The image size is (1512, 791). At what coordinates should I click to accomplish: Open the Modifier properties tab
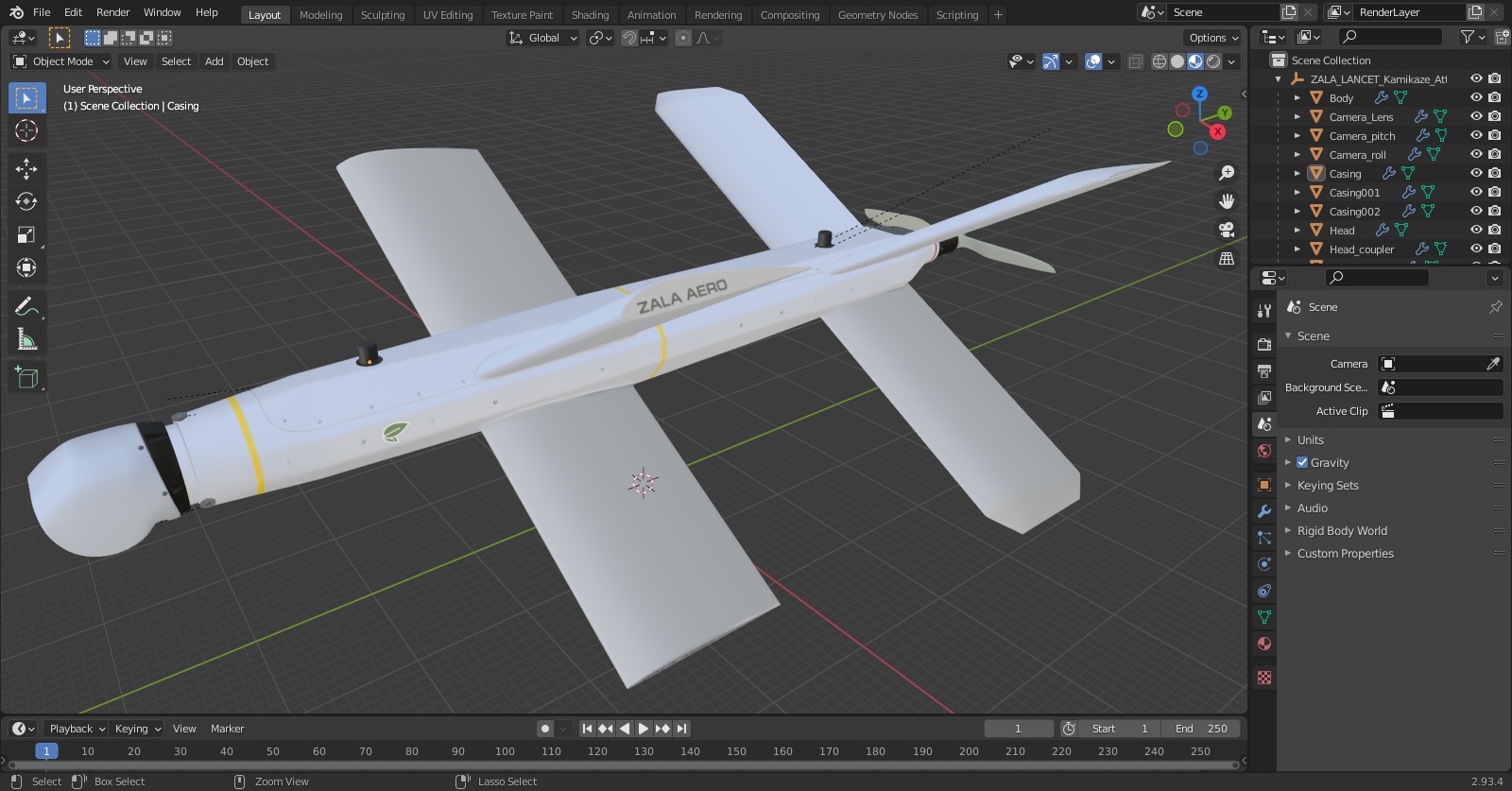(1264, 511)
